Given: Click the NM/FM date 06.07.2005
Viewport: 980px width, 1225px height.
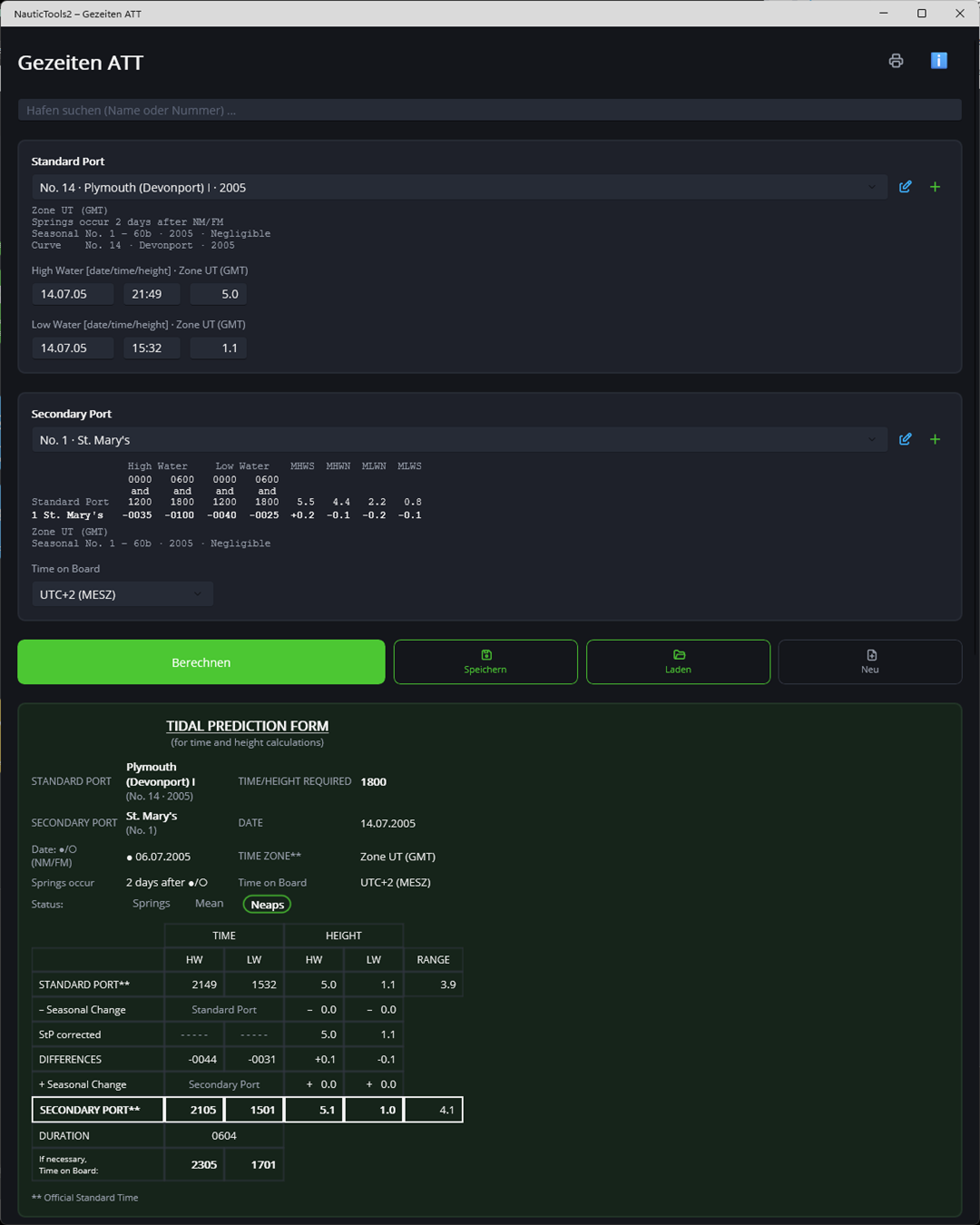Looking at the screenshot, I should [x=159, y=857].
